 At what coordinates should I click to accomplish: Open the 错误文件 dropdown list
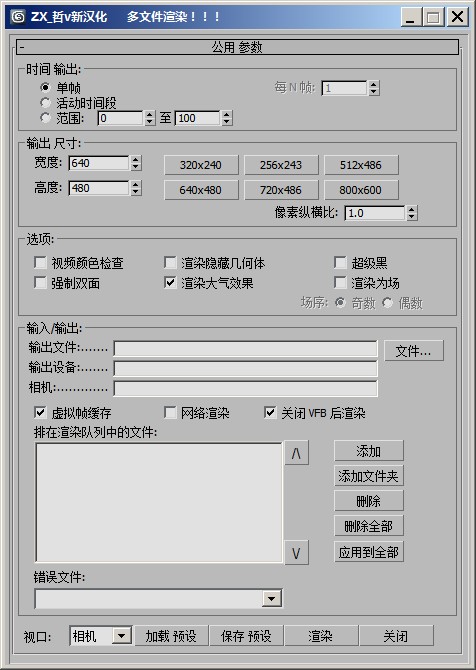tap(271, 599)
